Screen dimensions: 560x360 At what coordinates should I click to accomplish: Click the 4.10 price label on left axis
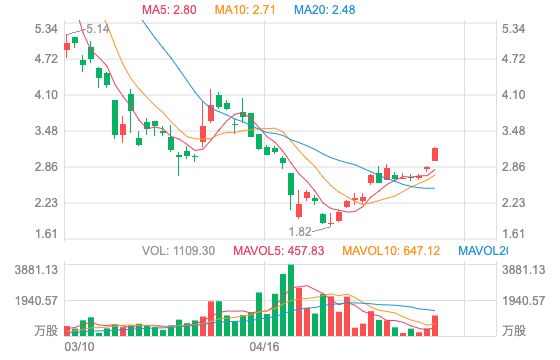pyautogui.click(x=46, y=95)
